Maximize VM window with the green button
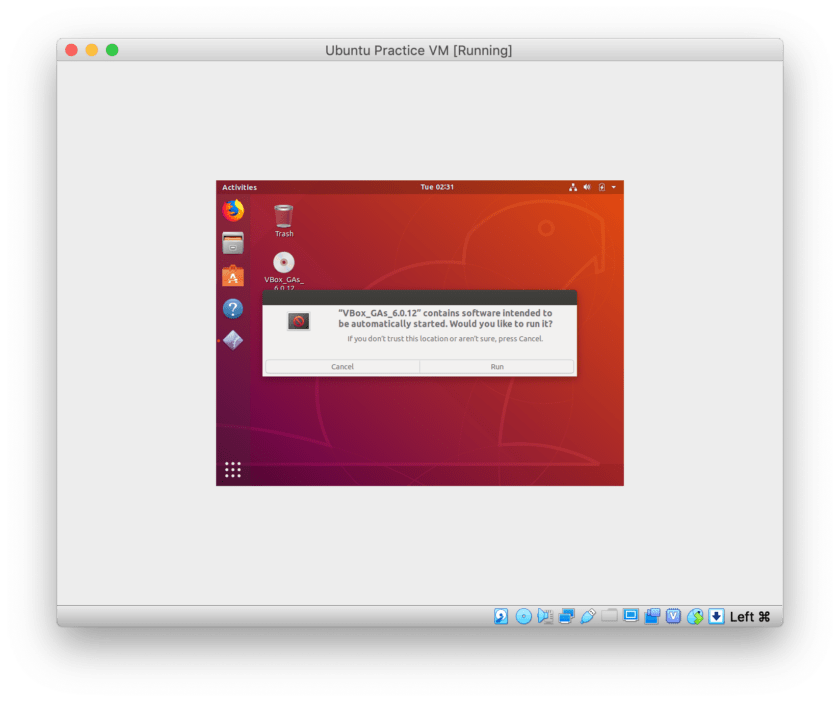The image size is (840, 702). coord(112,50)
